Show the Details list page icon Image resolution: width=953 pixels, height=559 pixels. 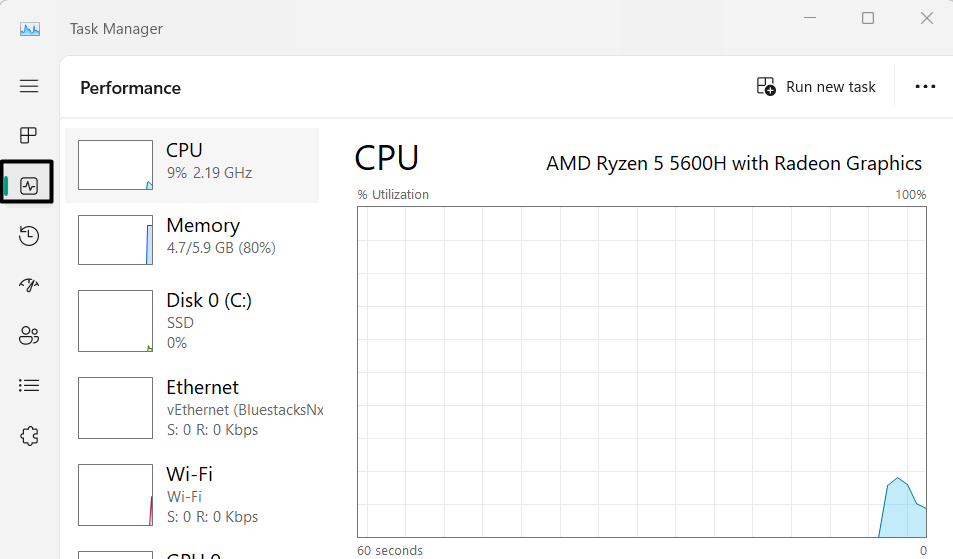29,385
